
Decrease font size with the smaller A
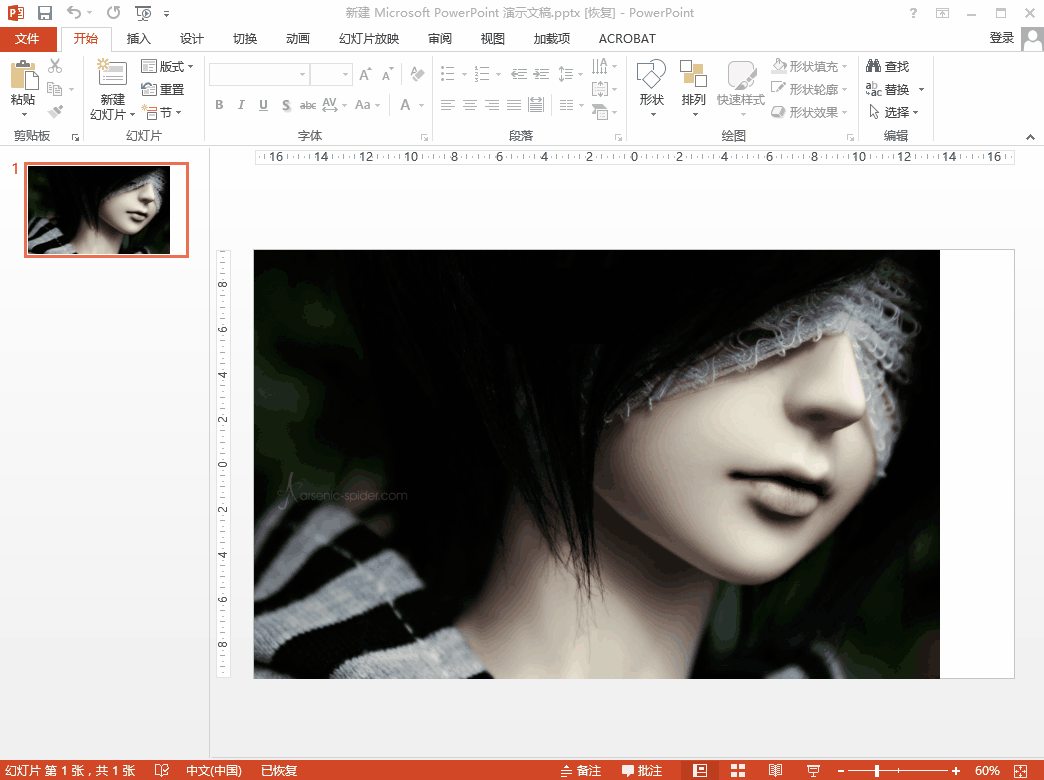click(x=387, y=74)
